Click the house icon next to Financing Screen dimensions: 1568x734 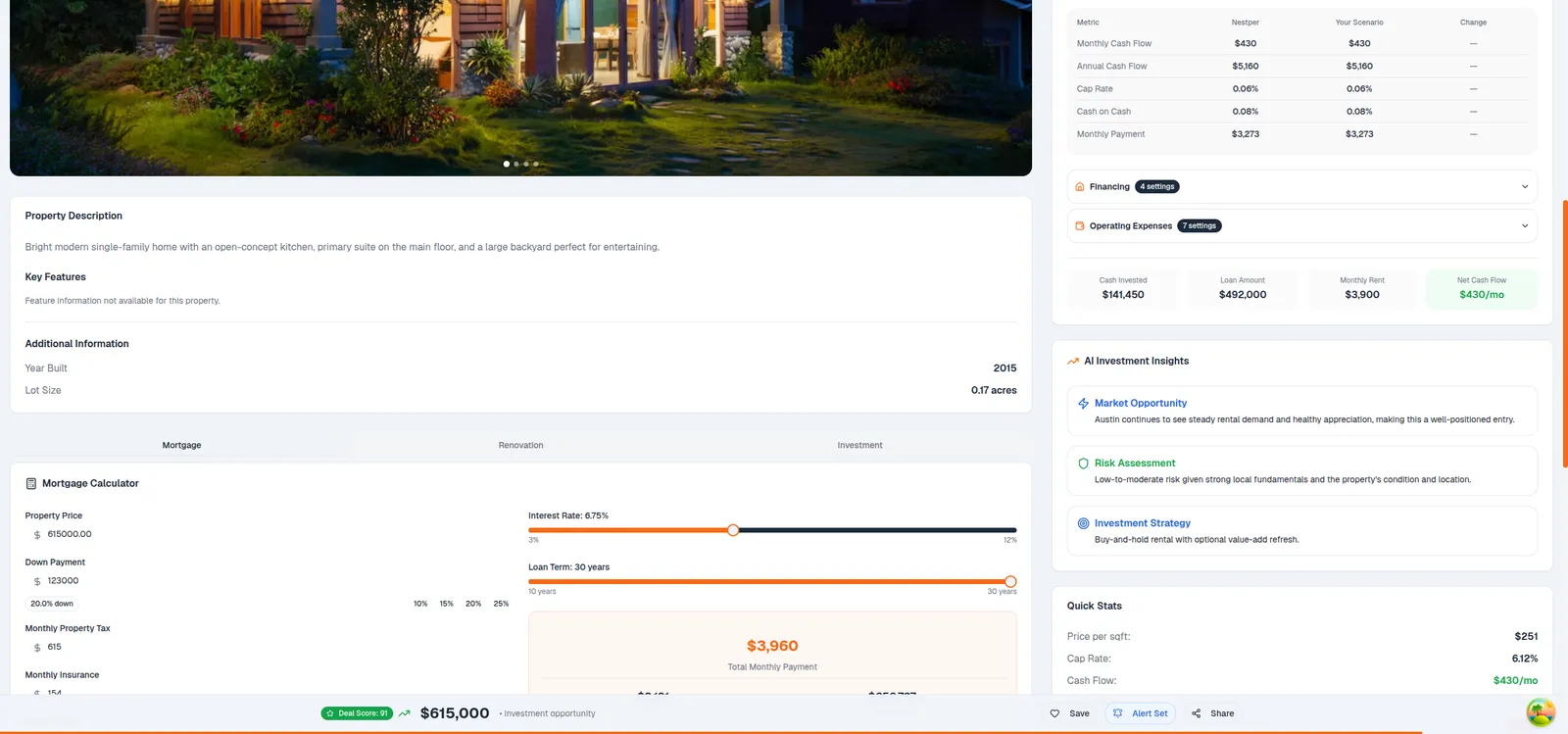pos(1080,187)
